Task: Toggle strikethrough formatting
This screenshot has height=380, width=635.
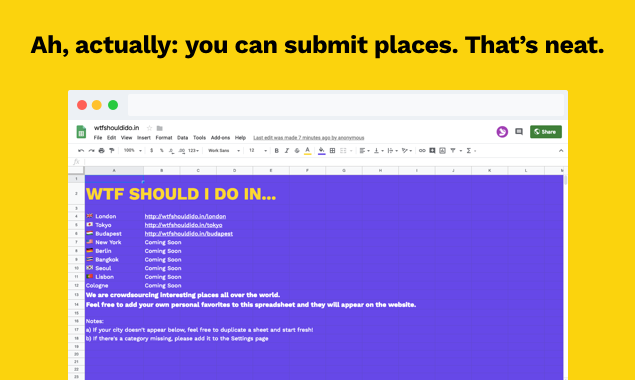Action: coord(297,151)
